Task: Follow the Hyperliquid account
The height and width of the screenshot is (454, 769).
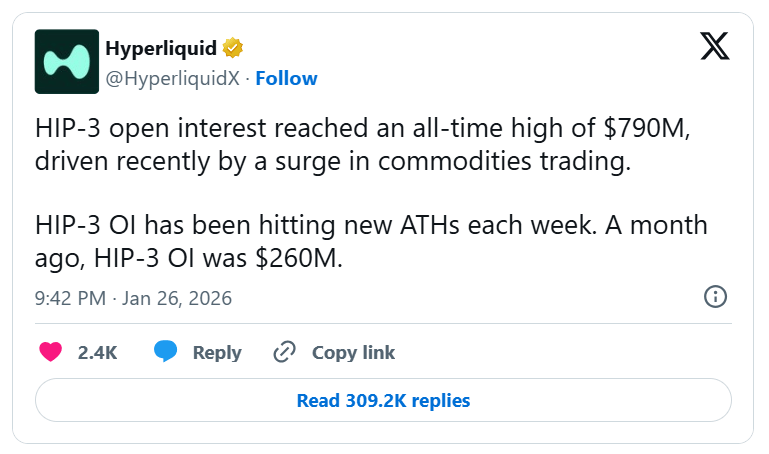Action: [x=286, y=78]
